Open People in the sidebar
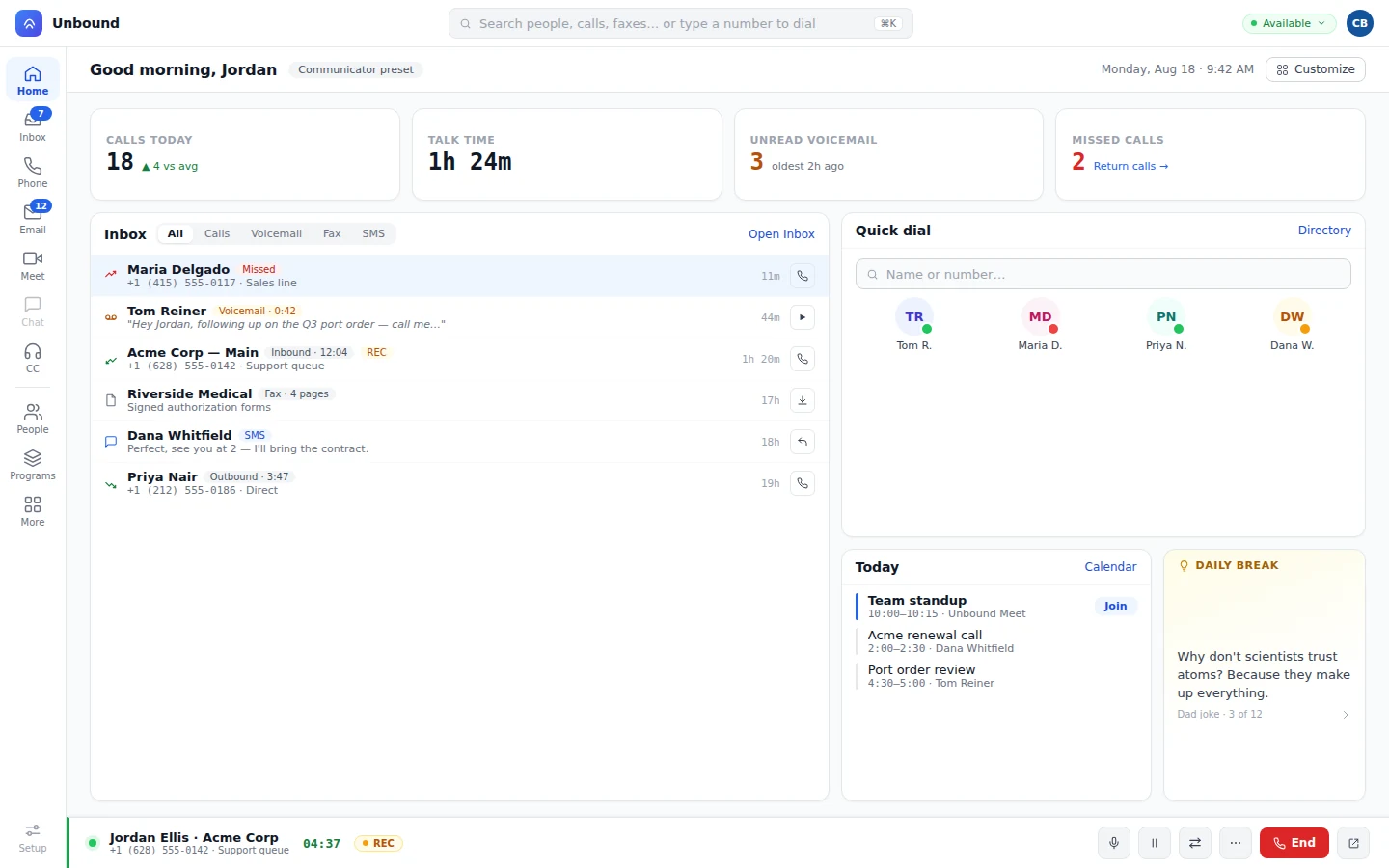The height and width of the screenshot is (868, 1389). (x=33, y=418)
